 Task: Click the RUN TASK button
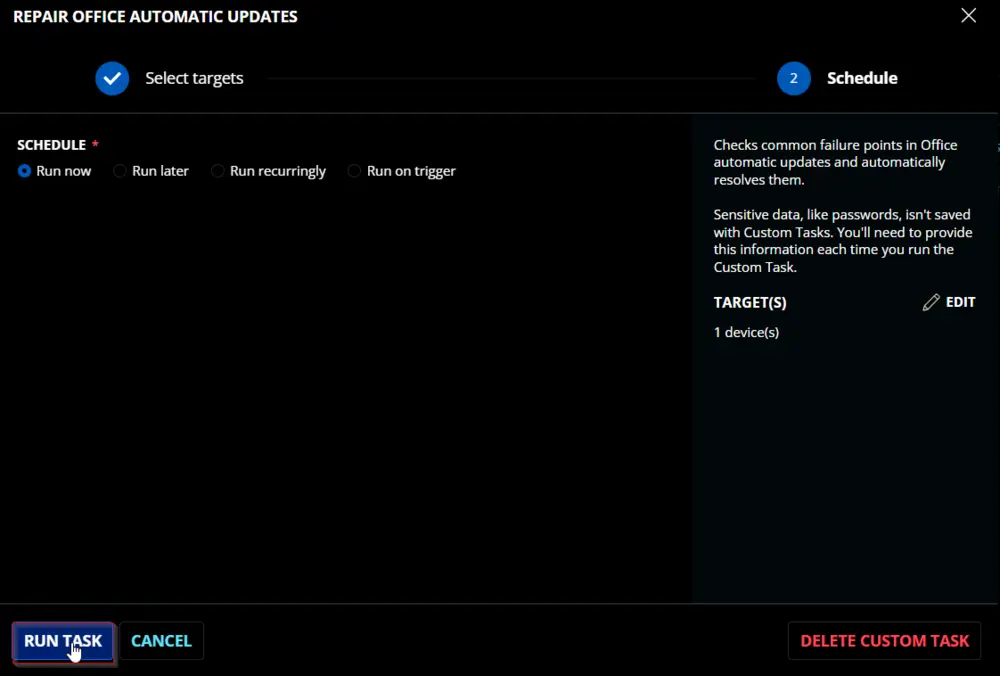point(63,641)
